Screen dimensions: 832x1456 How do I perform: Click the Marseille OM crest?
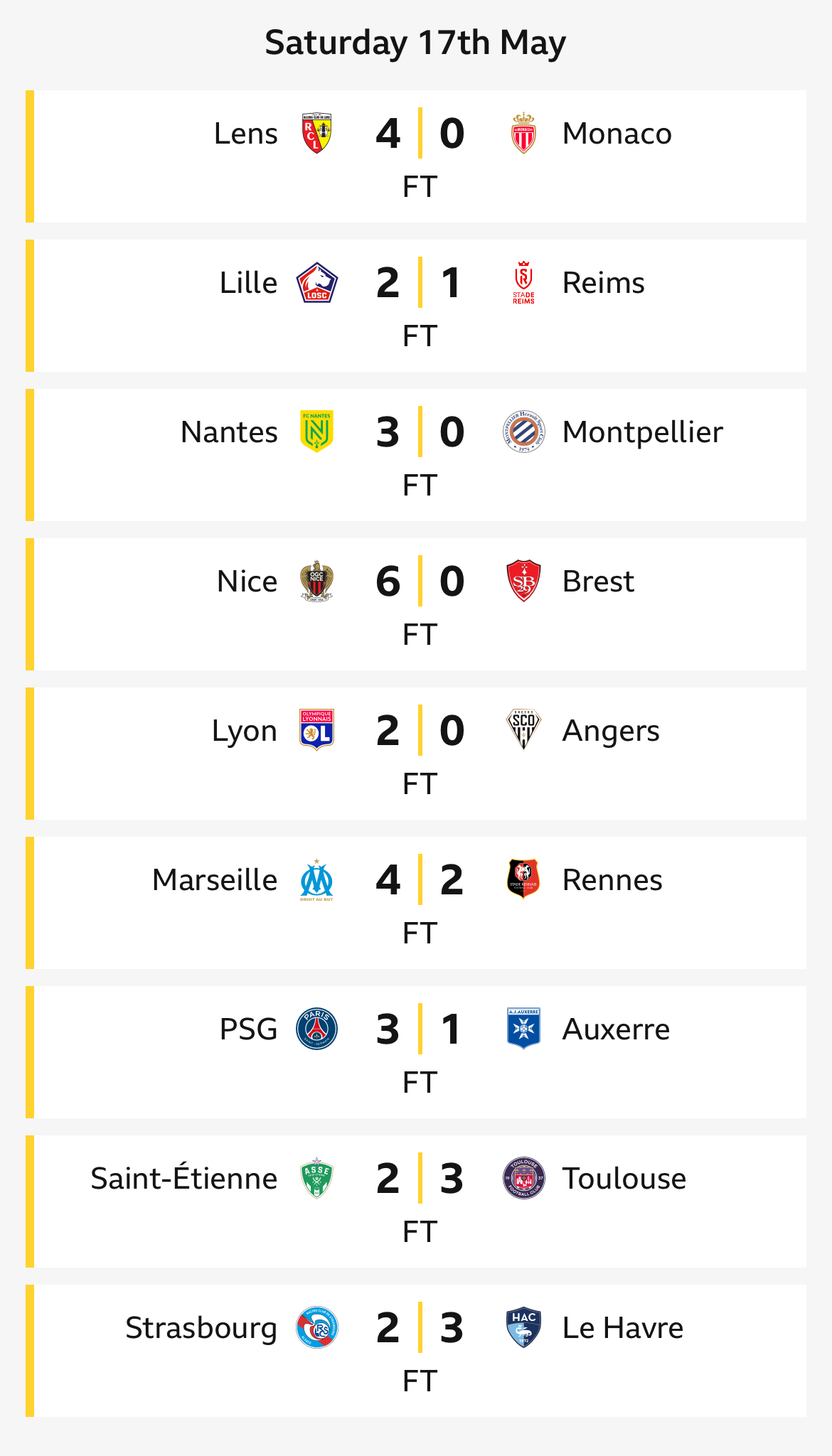316,879
